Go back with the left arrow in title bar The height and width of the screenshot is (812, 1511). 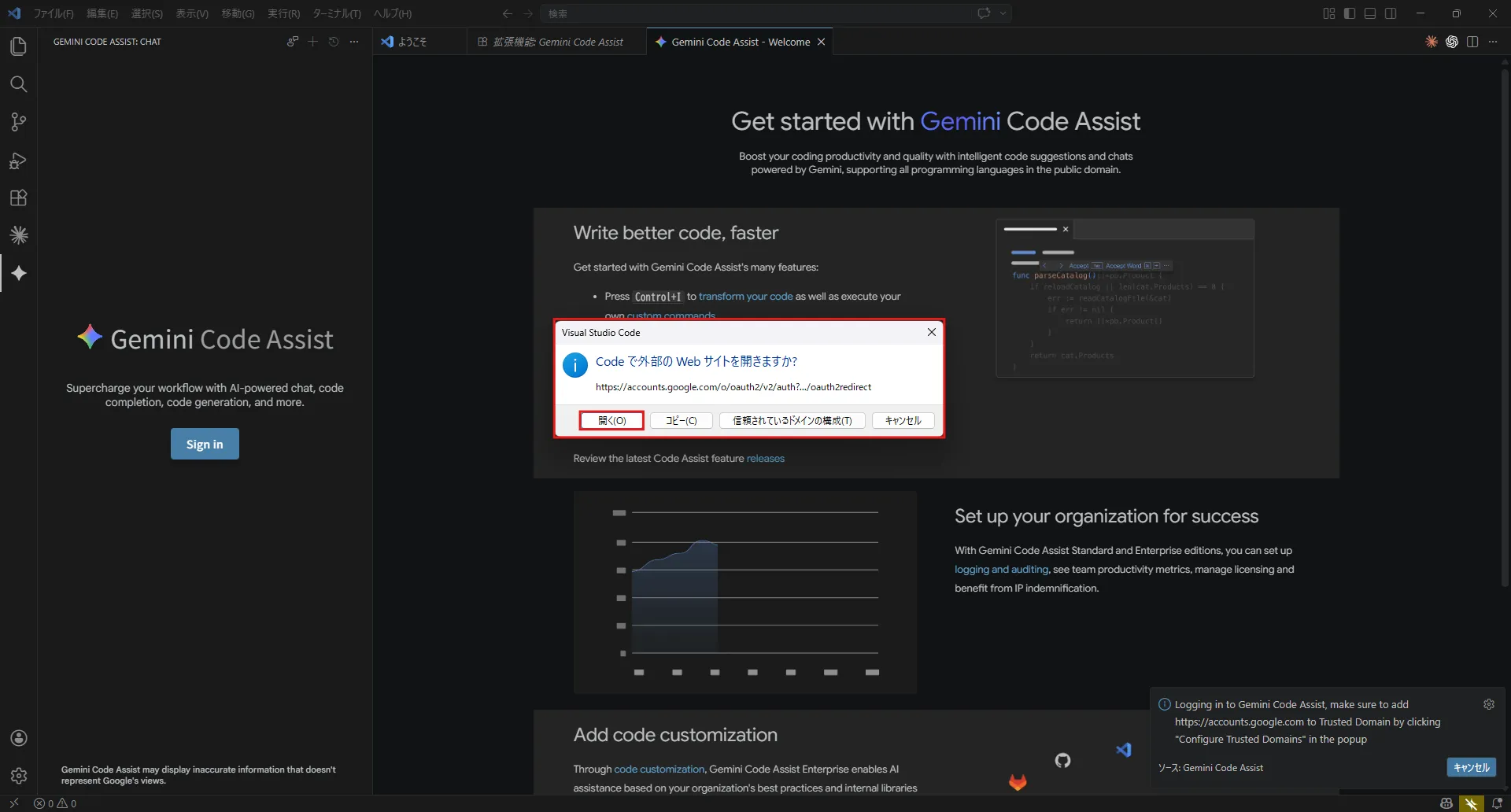[507, 13]
